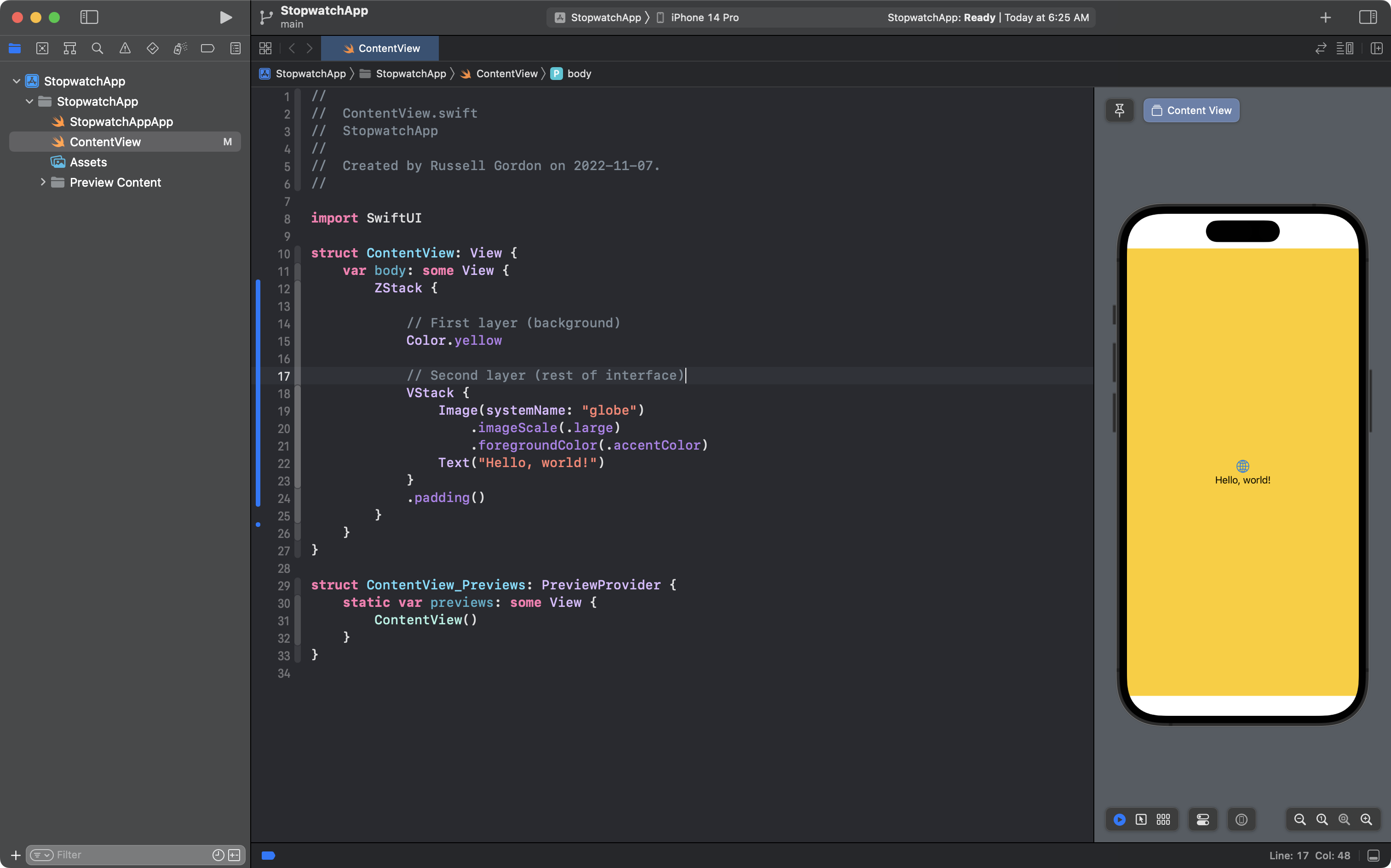Open iPhone 14 Pro destination selector
The width and height of the screenshot is (1391, 868).
[704, 17]
